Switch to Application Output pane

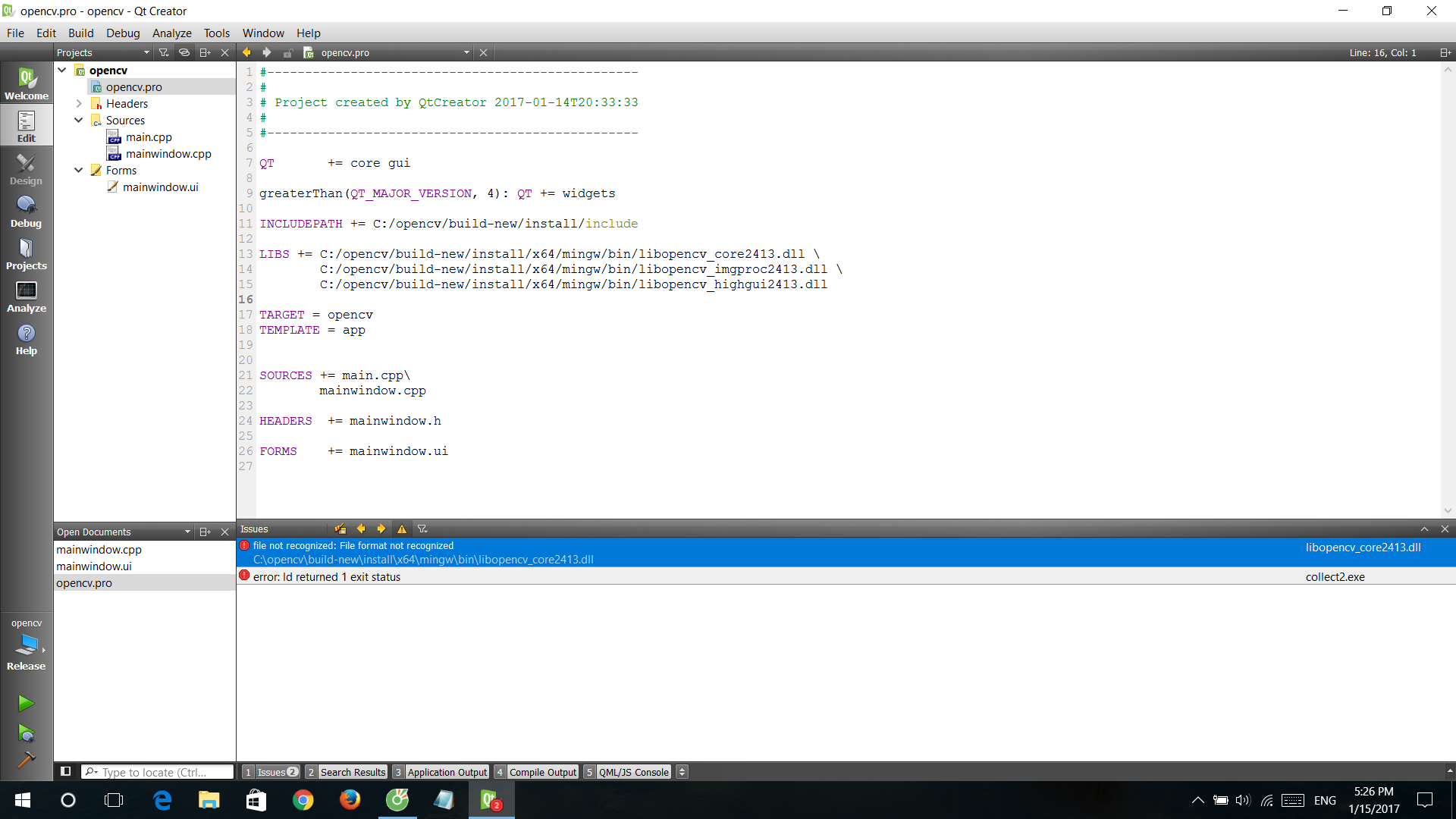click(441, 772)
